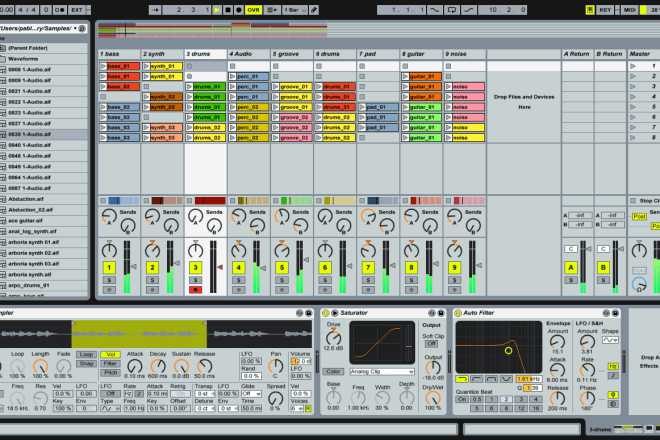The image size is (660, 440).
Task: Click the Auto Filter save preset icon
Action: pos(615,313)
